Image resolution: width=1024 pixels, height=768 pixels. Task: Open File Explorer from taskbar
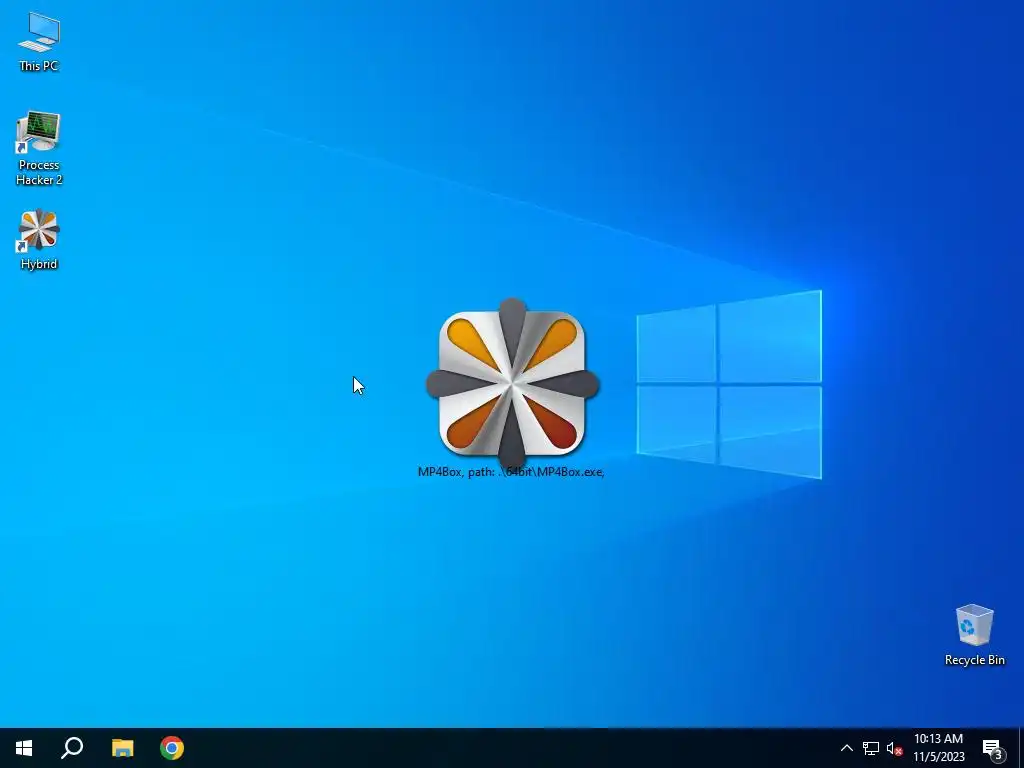pyautogui.click(x=122, y=748)
